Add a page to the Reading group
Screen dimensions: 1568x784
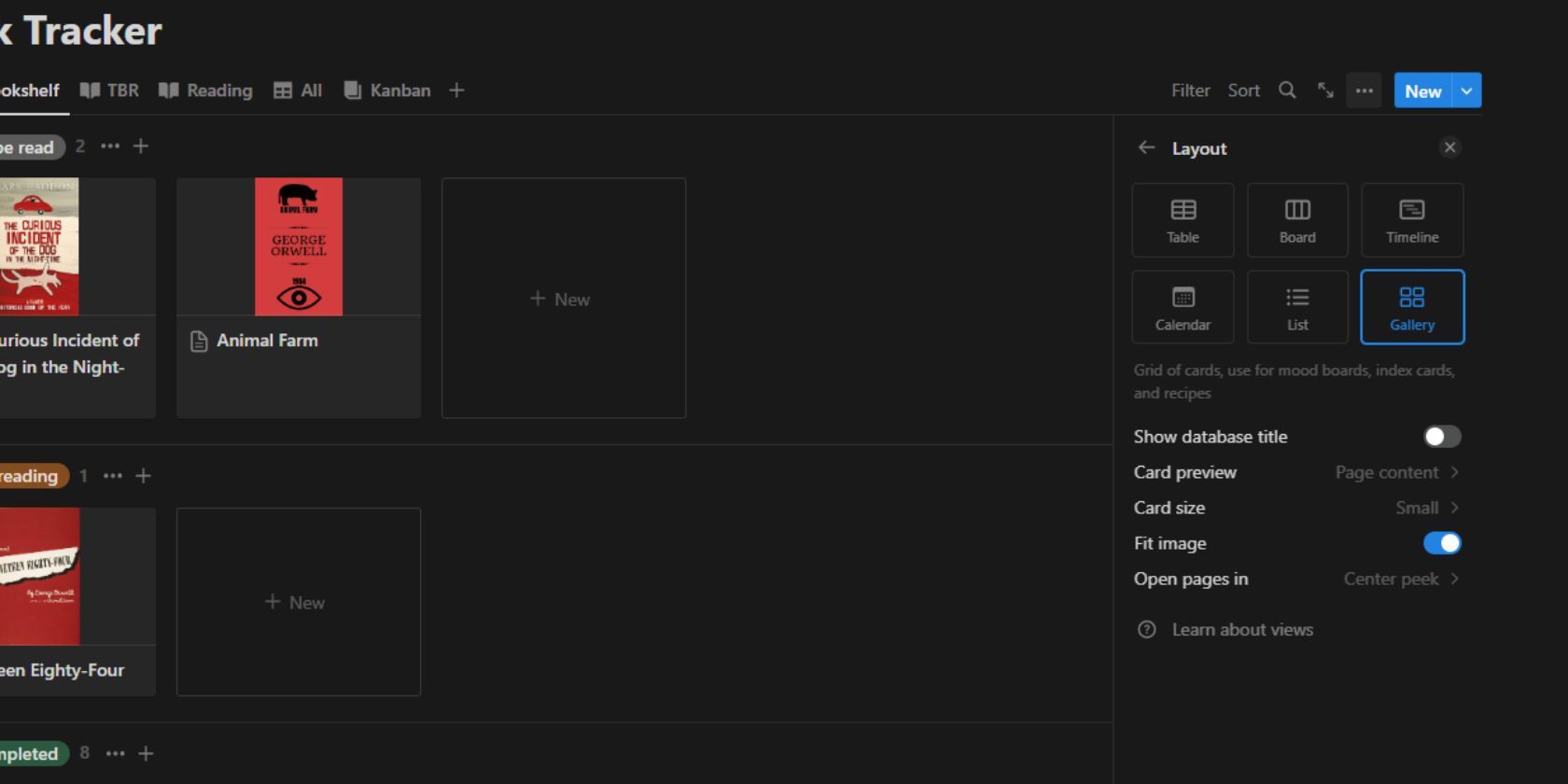click(143, 476)
